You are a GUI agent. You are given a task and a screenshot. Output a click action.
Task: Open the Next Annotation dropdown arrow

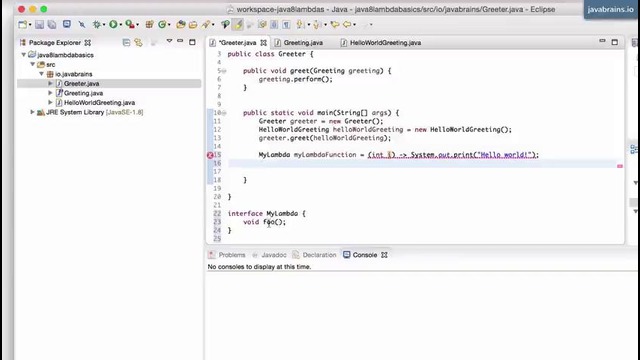[309, 25]
